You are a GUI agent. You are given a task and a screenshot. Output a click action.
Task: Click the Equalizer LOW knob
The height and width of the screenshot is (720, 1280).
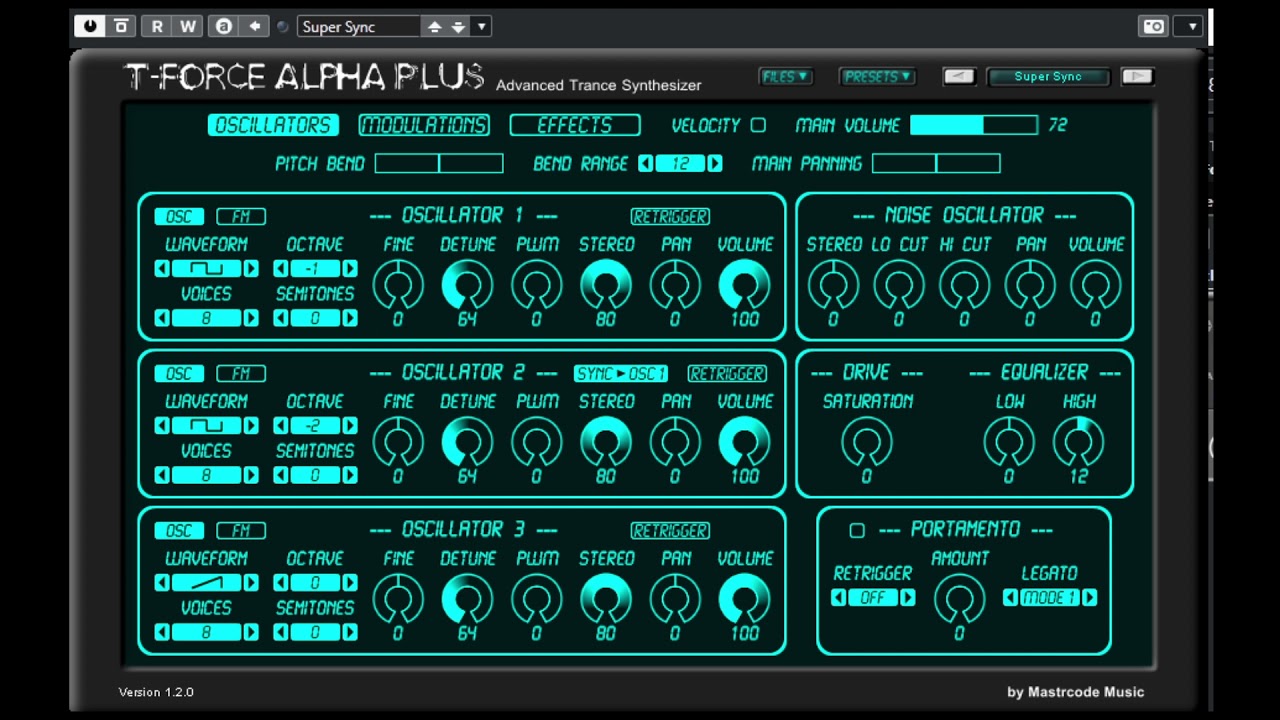point(1009,442)
